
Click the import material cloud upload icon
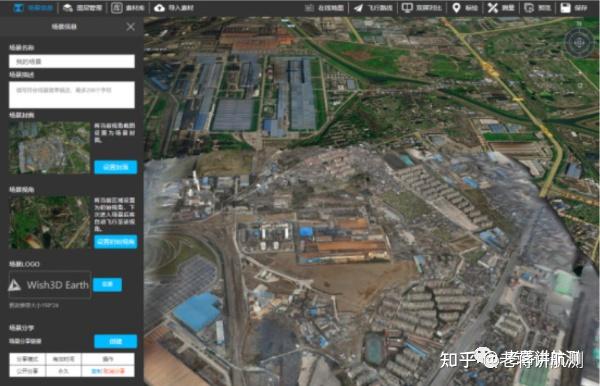coord(159,8)
